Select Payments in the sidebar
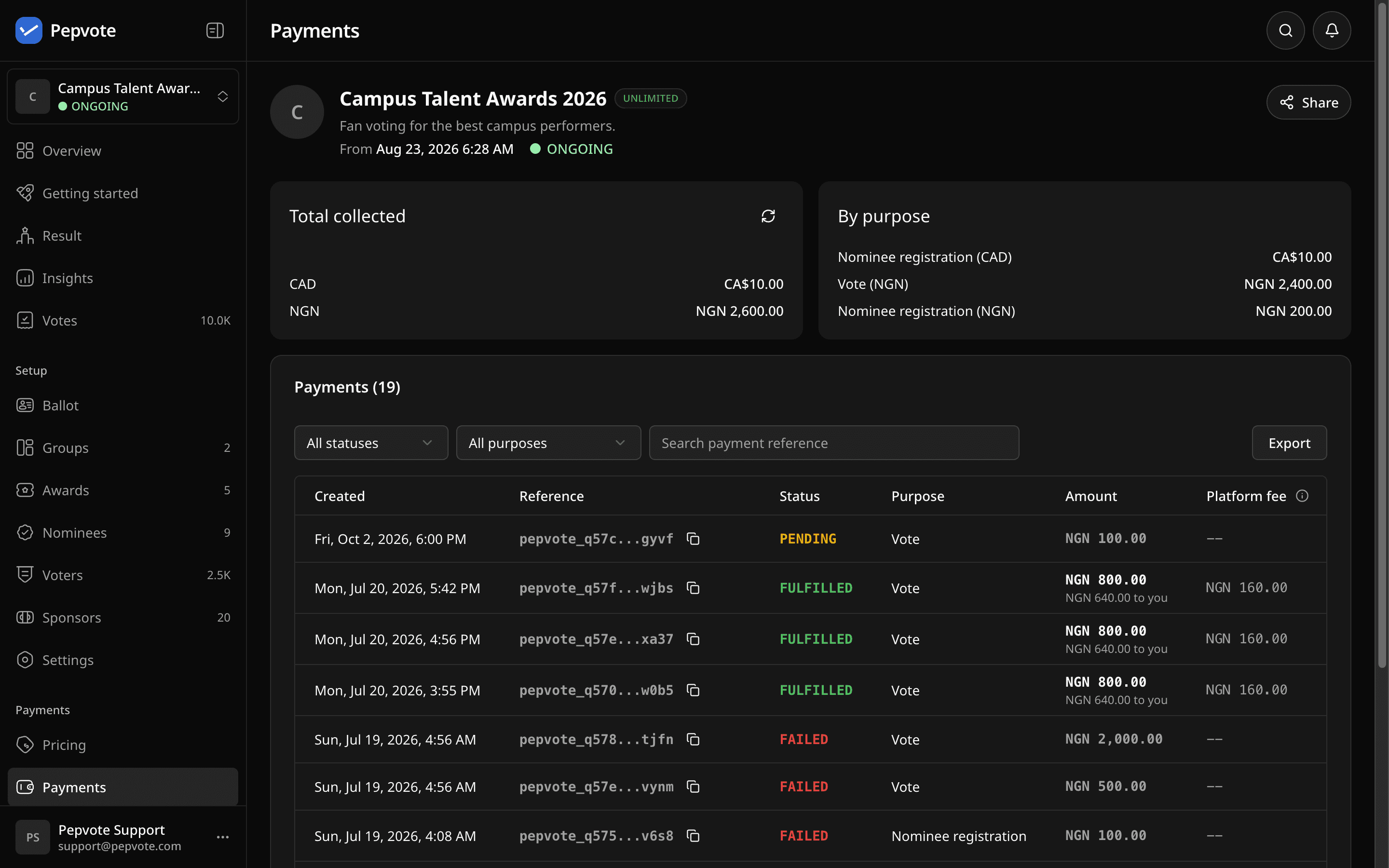The width and height of the screenshot is (1389, 868). tap(123, 787)
